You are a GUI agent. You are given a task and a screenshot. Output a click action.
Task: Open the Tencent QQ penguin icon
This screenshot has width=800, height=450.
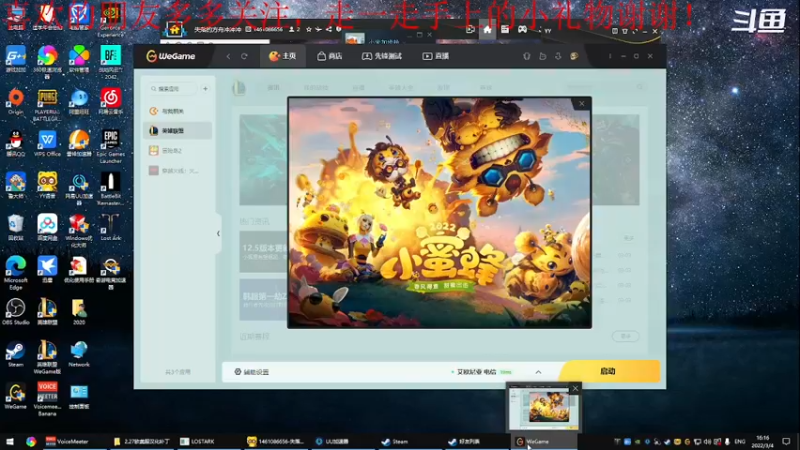click(x=16, y=143)
